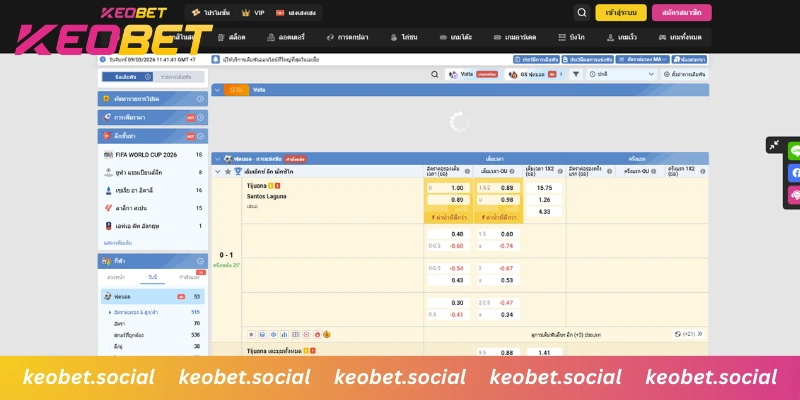Open the search icon in the top header
Viewport: 800px width, 400px height.
tap(582, 13)
